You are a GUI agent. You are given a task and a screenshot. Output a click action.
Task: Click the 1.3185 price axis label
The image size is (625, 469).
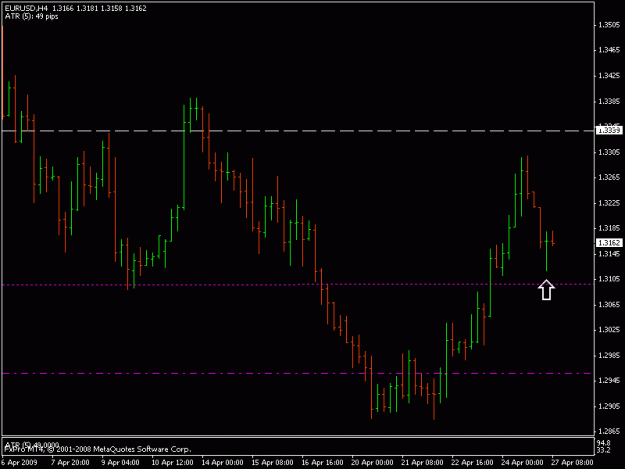point(609,228)
